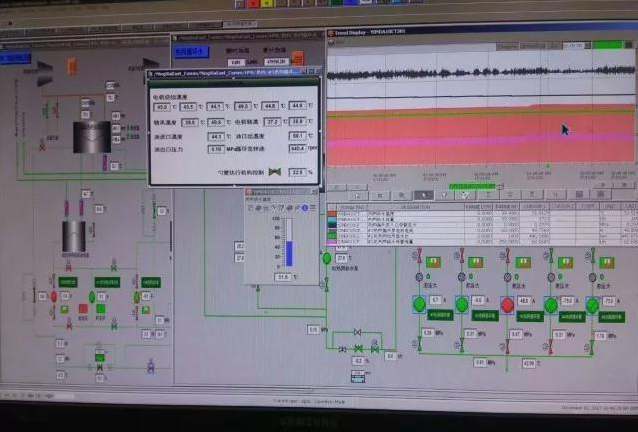Screen dimensions: 638x432
Task: Open the first green pump in five-pump row
Action: (x=419, y=304)
